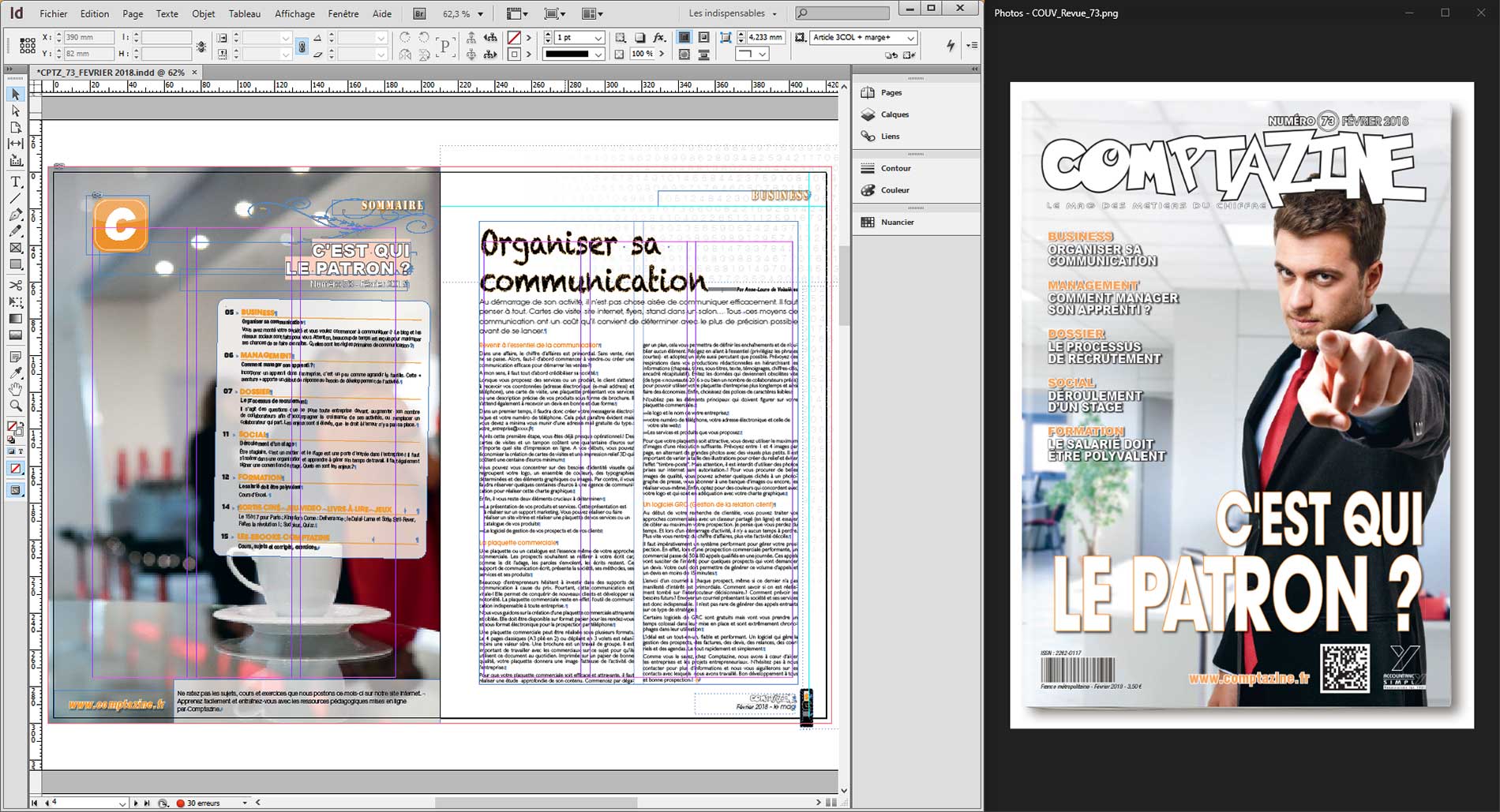The height and width of the screenshot is (812, 1500).
Task: Switch to CPTZ_73_FEVRIER 2018.indd document tab
Action: pos(111,72)
